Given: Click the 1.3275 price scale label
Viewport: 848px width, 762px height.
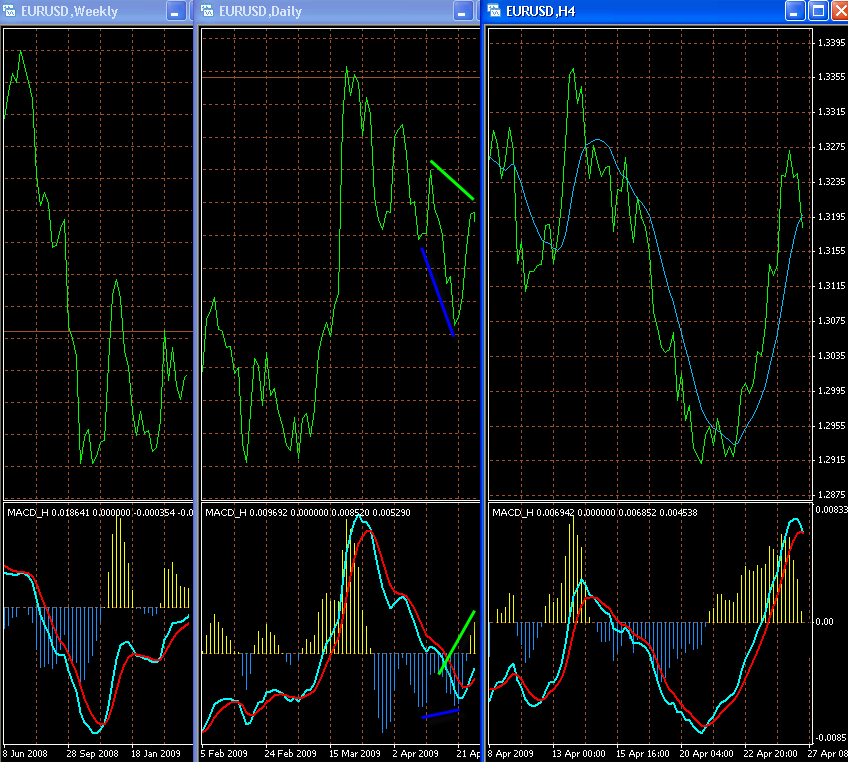Looking at the screenshot, I should coord(832,147).
